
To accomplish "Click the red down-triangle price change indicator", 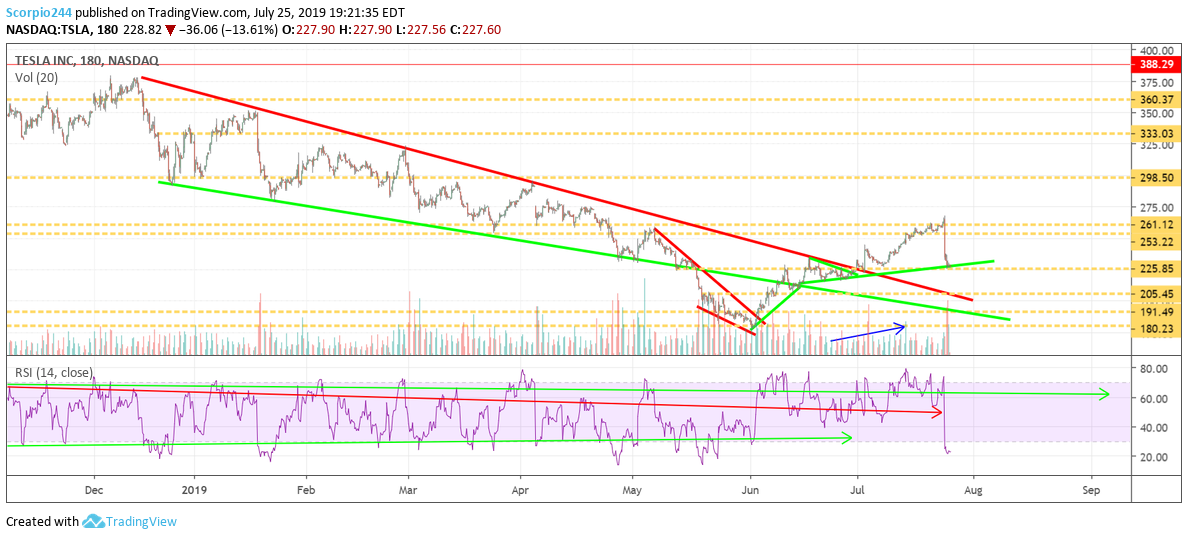I will point(171,30).
